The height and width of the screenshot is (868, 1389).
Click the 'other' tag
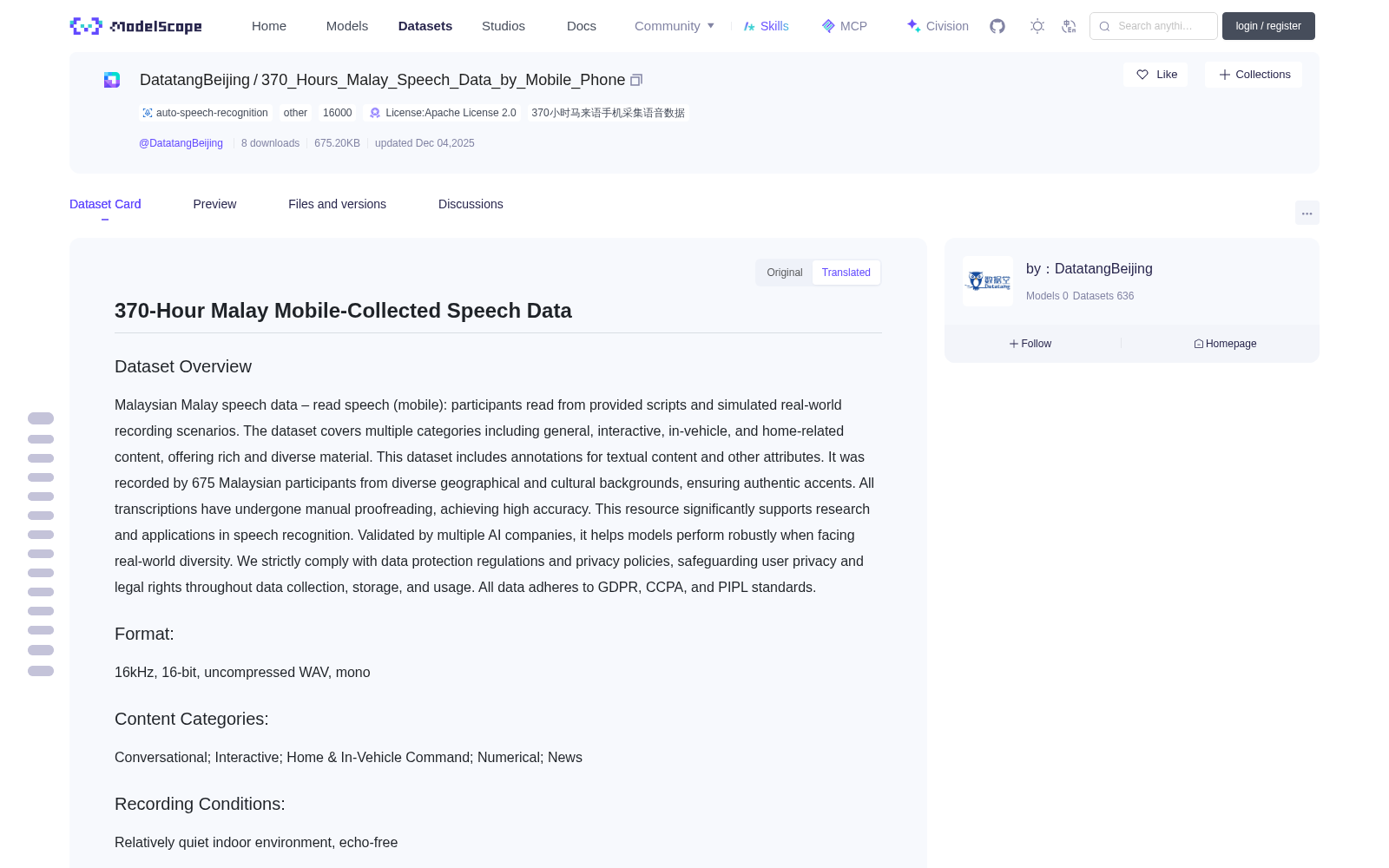pyautogui.click(x=295, y=113)
